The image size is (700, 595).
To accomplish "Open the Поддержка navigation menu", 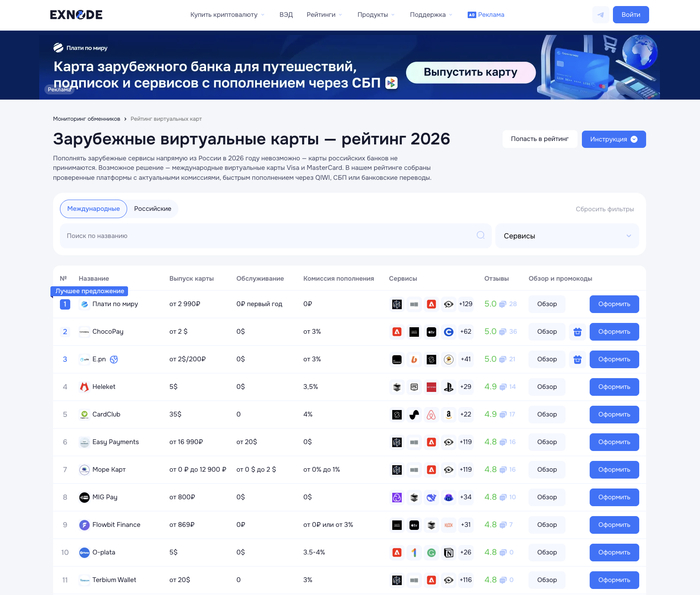I will (430, 15).
